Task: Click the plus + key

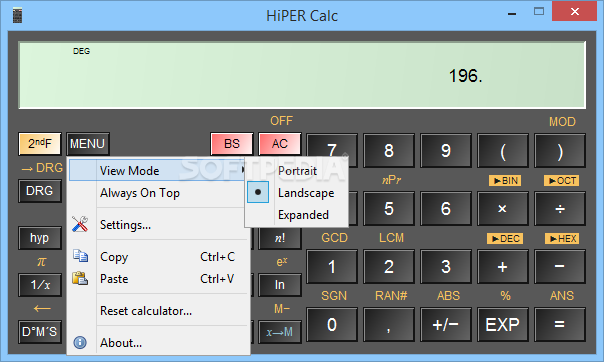Action: click(503, 266)
